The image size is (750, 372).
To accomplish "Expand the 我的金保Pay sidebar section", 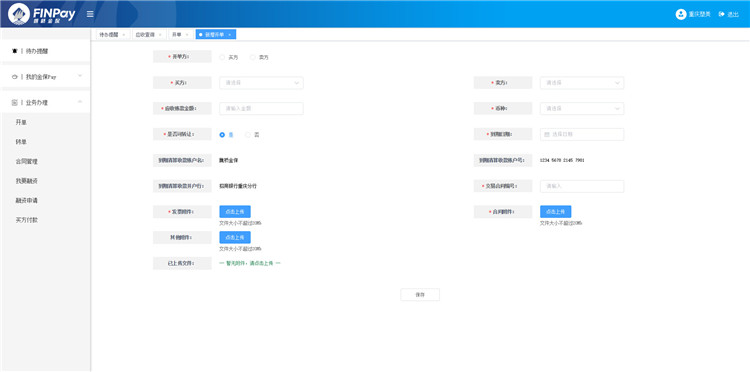I will click(x=80, y=76).
